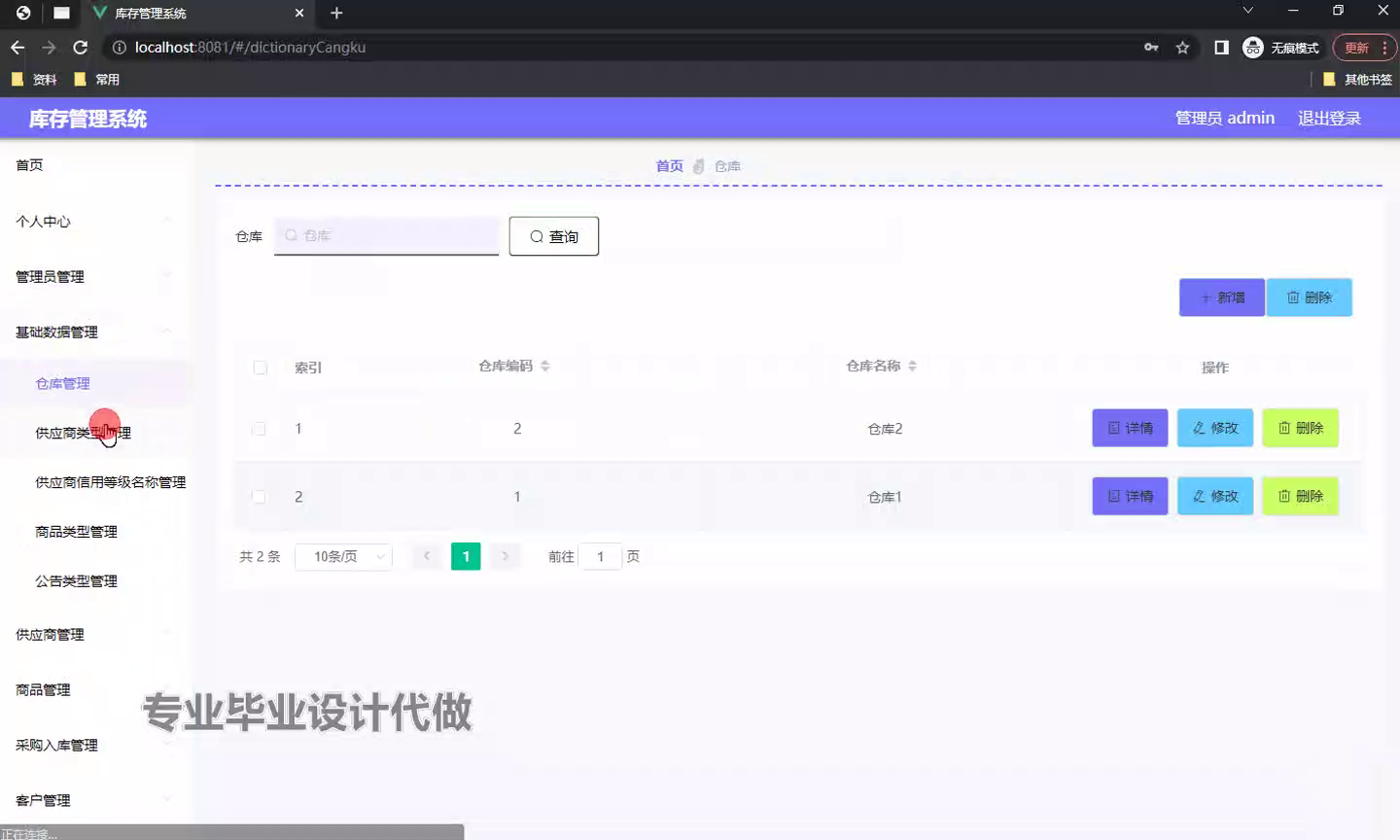The width and height of the screenshot is (1400, 840).
Task: Expand 采购入库管理 sidebar menu
Action: (95, 746)
